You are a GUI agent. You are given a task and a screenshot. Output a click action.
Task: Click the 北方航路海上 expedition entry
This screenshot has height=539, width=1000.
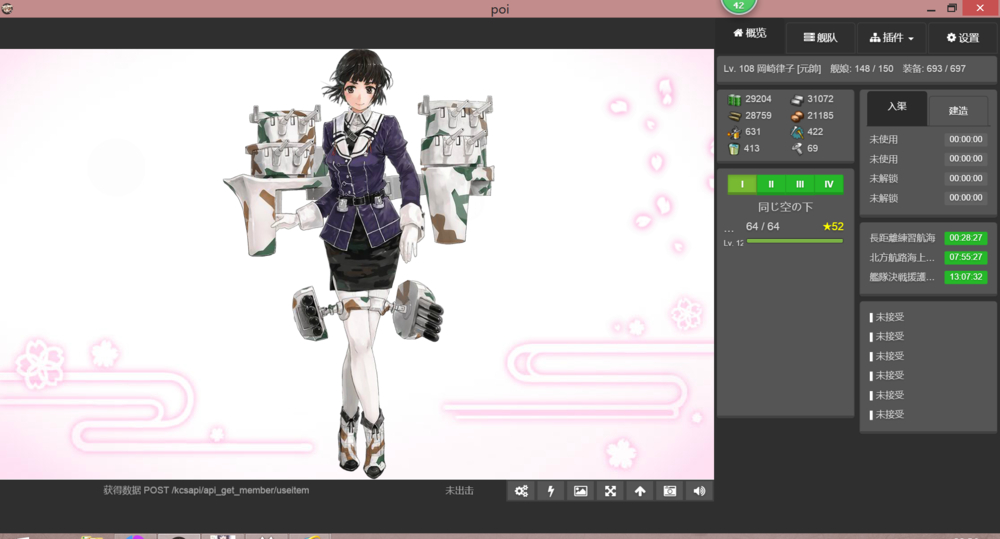click(902, 257)
